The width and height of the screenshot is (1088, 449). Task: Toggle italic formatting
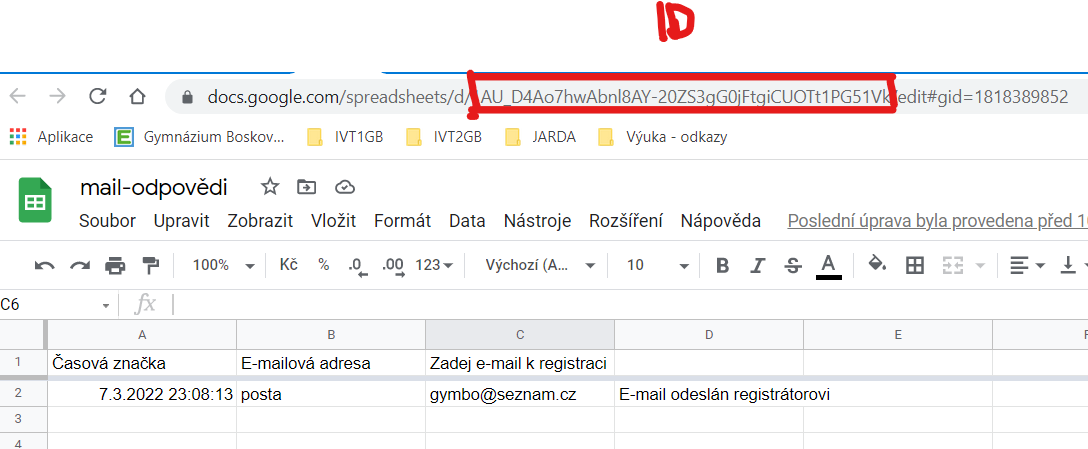(757, 265)
